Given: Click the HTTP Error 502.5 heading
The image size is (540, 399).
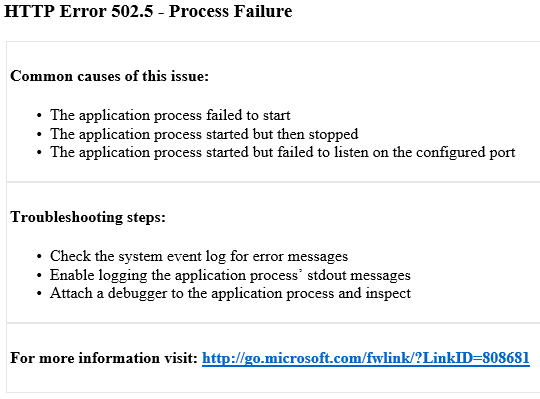Looking at the screenshot, I should pos(148,11).
